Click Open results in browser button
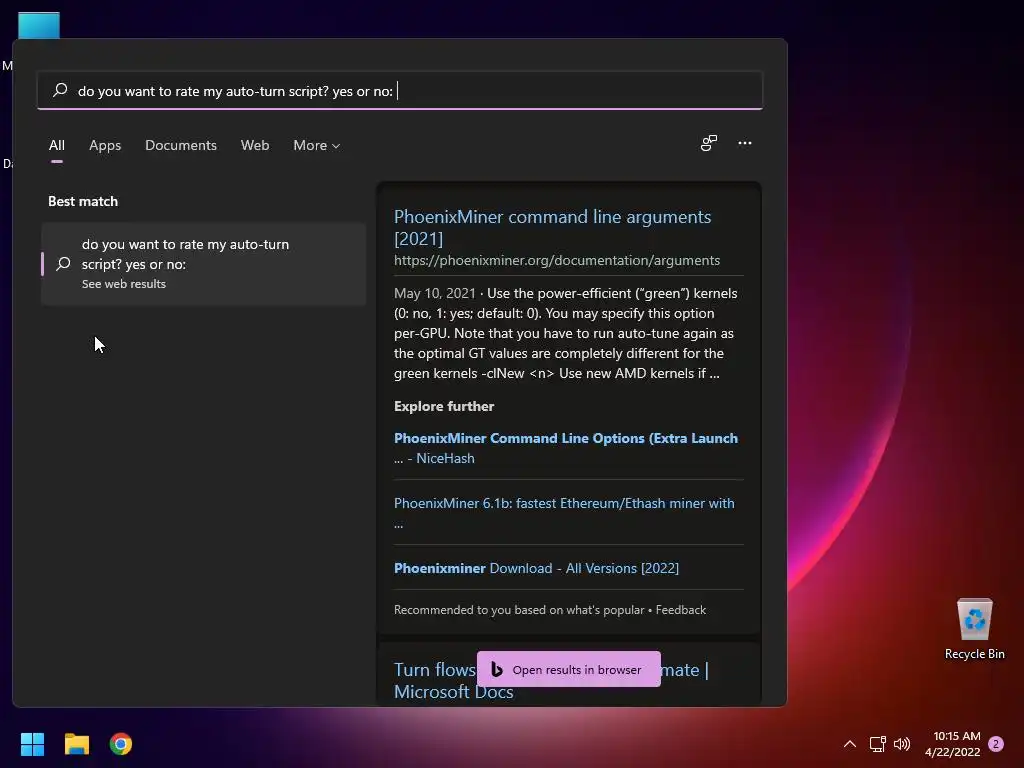The image size is (1024, 768). click(568, 669)
